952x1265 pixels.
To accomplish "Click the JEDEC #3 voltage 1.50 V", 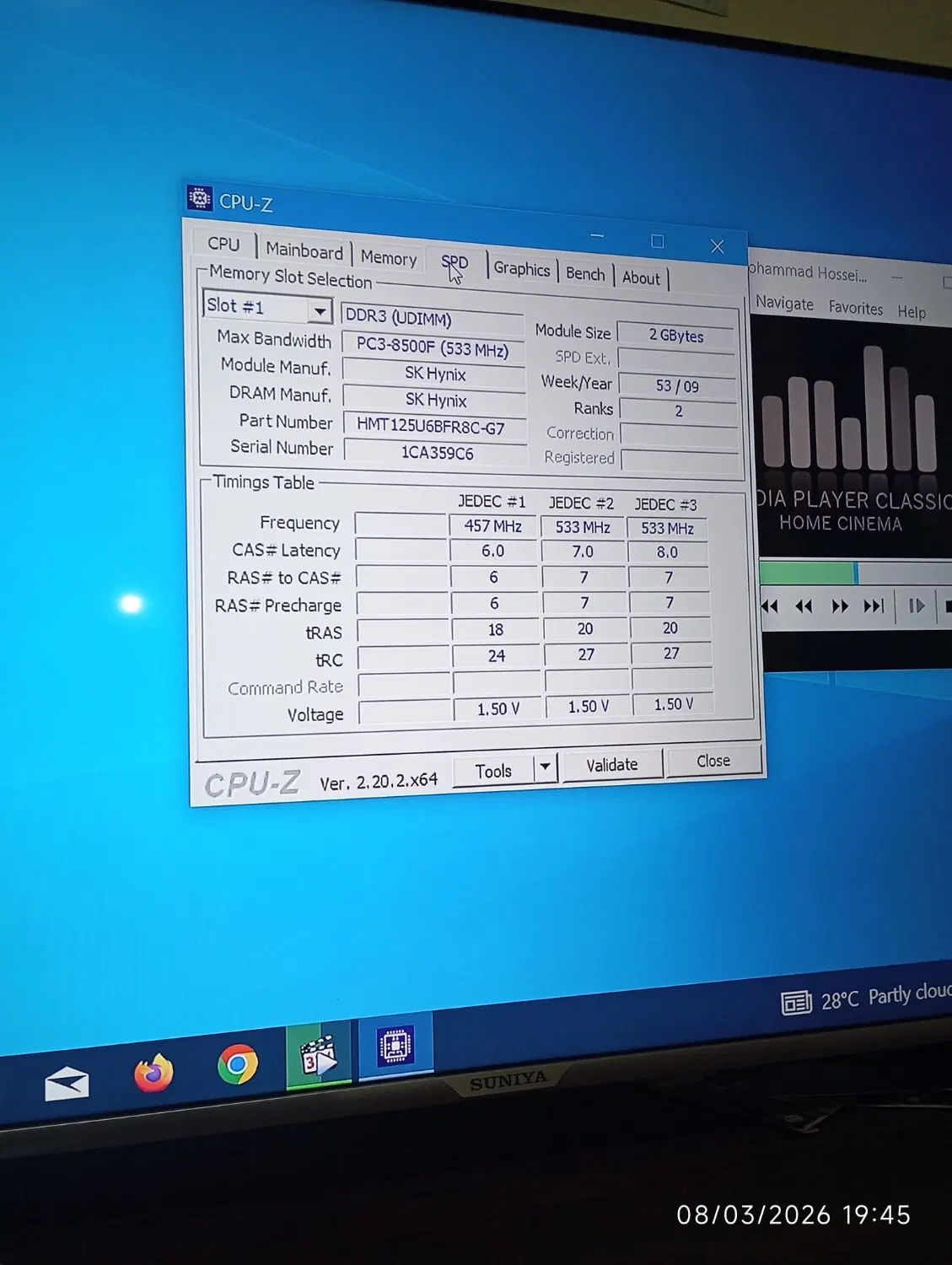I will tap(674, 704).
